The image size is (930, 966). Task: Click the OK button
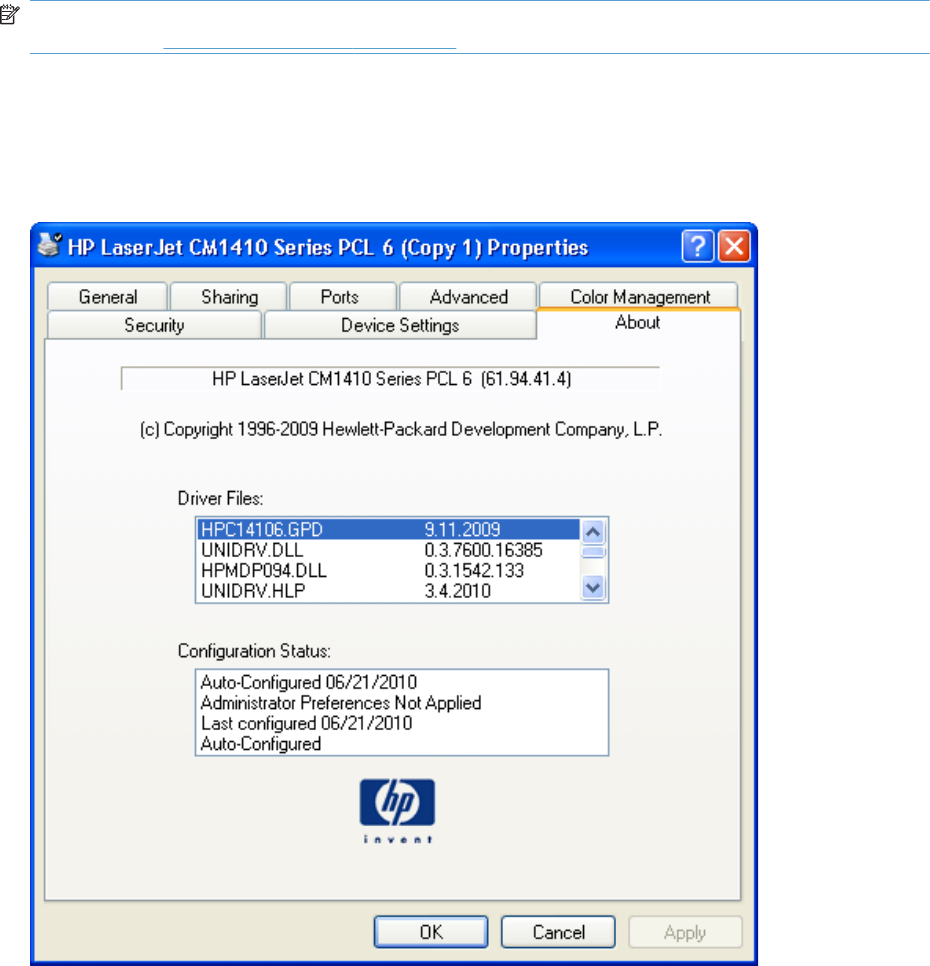click(431, 932)
